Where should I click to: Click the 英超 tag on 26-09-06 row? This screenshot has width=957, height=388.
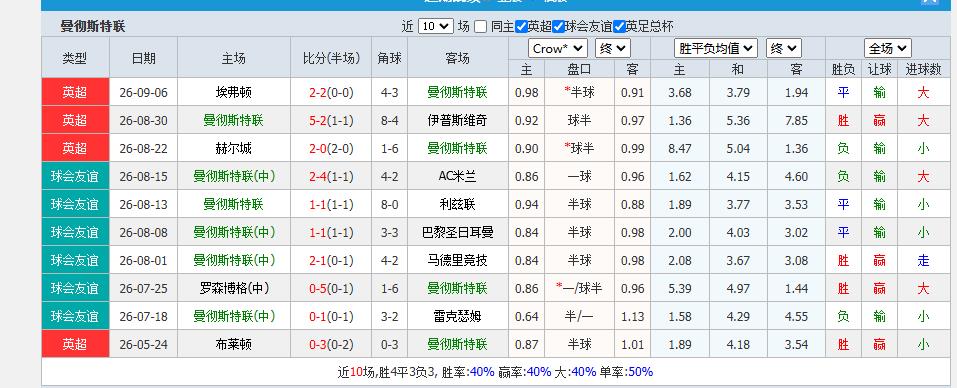75,93
